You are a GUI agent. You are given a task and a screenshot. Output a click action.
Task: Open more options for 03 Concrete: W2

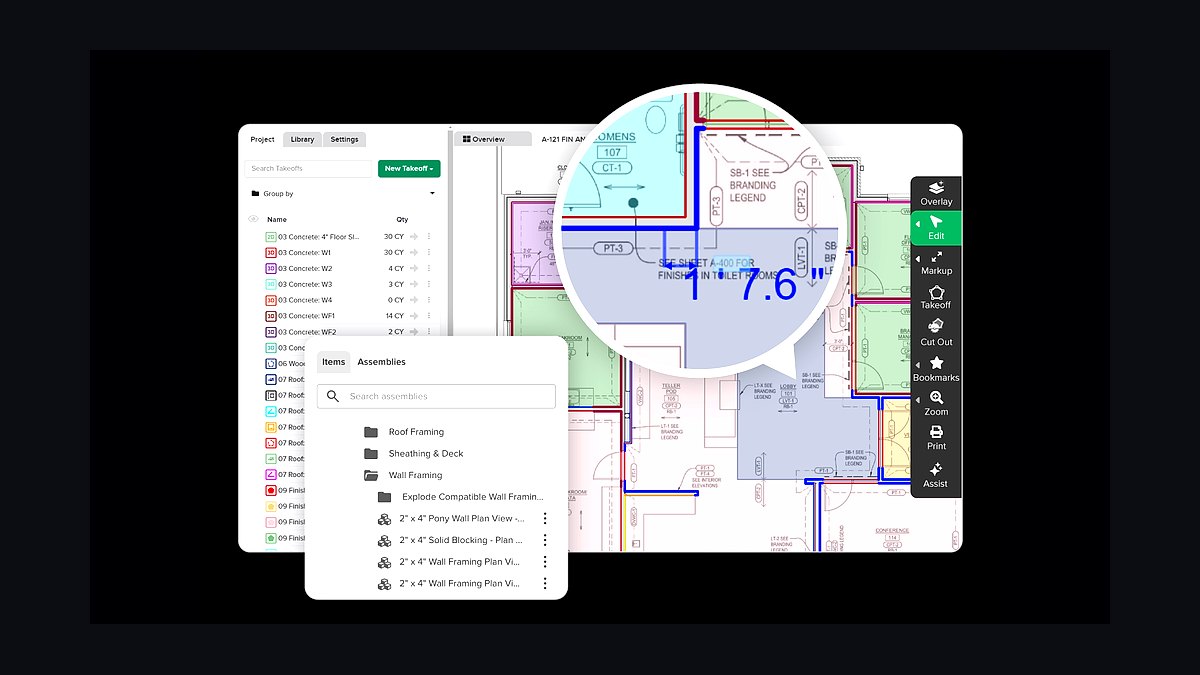click(429, 268)
